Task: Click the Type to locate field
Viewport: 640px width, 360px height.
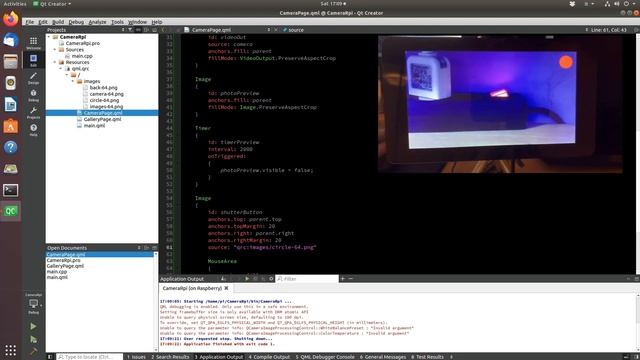Action: click(89, 357)
